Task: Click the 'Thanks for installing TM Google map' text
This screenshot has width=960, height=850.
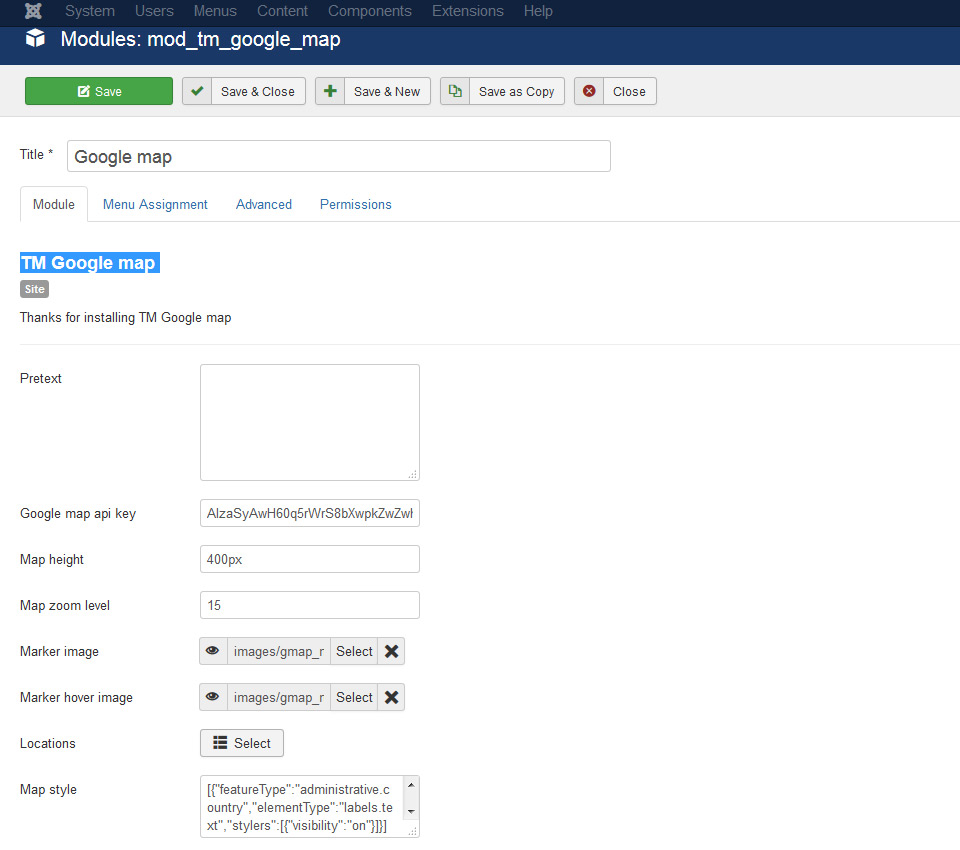Action: pos(126,317)
